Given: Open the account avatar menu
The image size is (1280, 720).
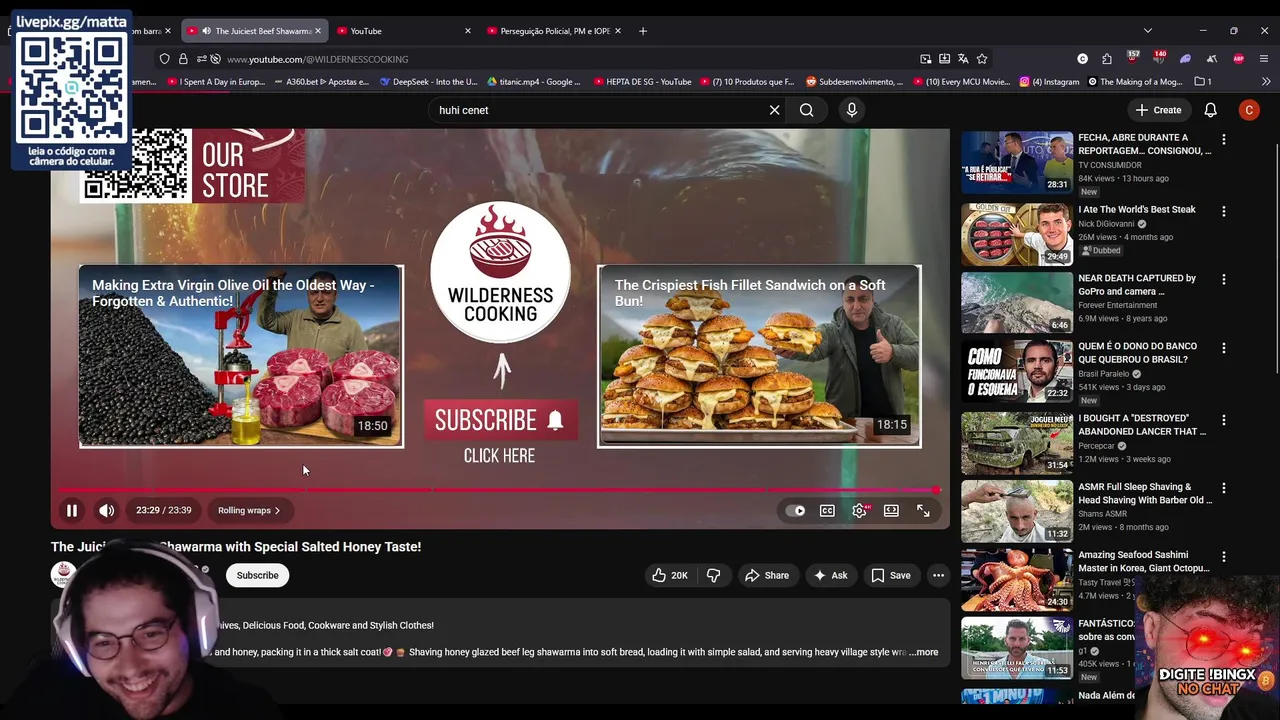Looking at the screenshot, I should [1249, 110].
